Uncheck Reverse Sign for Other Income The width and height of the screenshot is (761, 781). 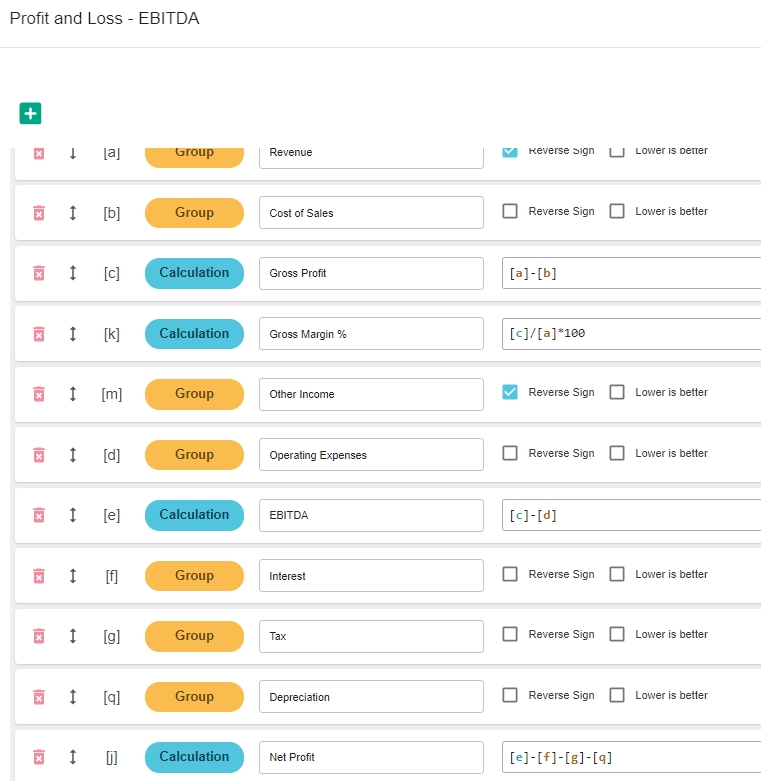pos(510,393)
